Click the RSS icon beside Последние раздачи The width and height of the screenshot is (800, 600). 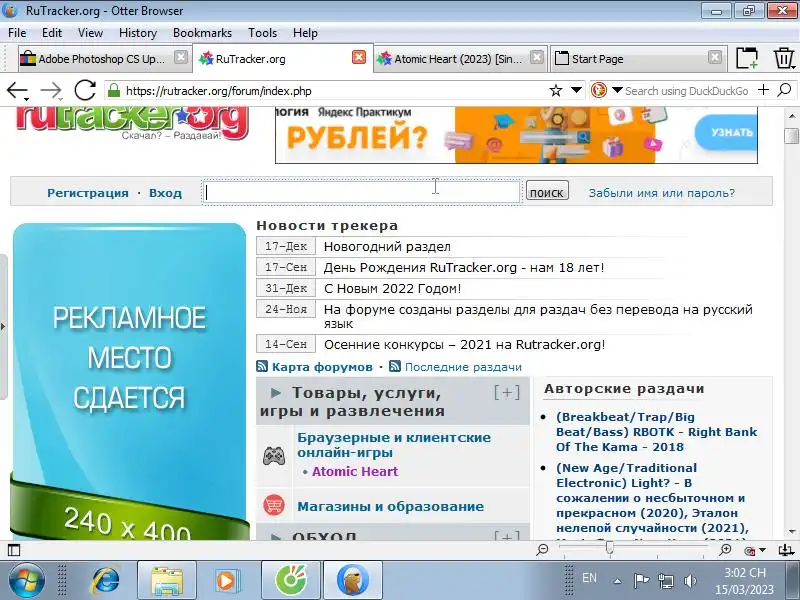[x=395, y=366]
